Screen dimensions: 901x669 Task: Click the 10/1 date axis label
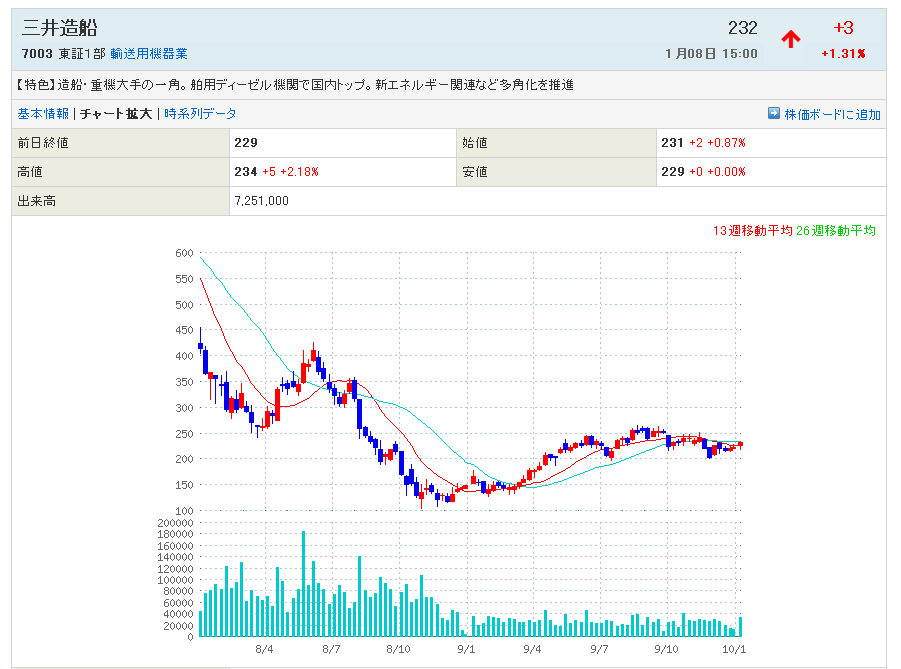click(x=734, y=649)
